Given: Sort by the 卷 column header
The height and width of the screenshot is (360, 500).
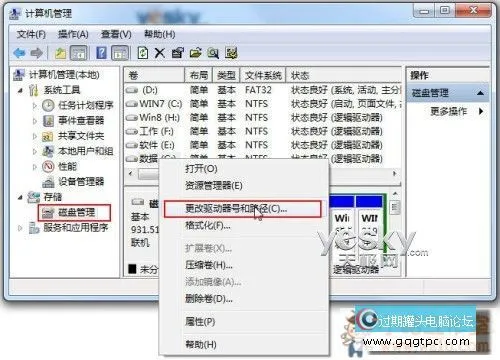Looking at the screenshot, I should (x=154, y=75).
